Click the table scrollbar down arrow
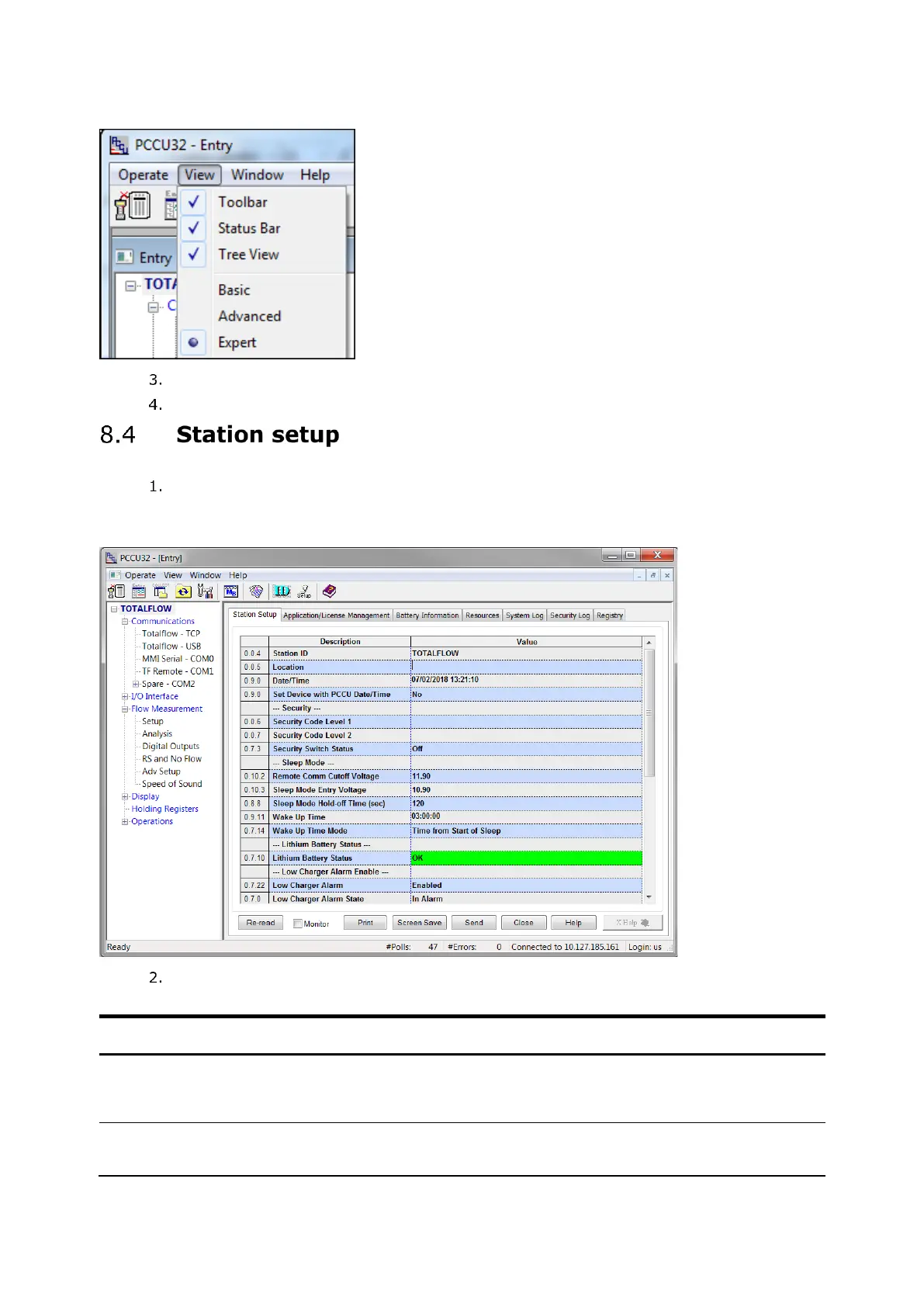 pos(649,898)
